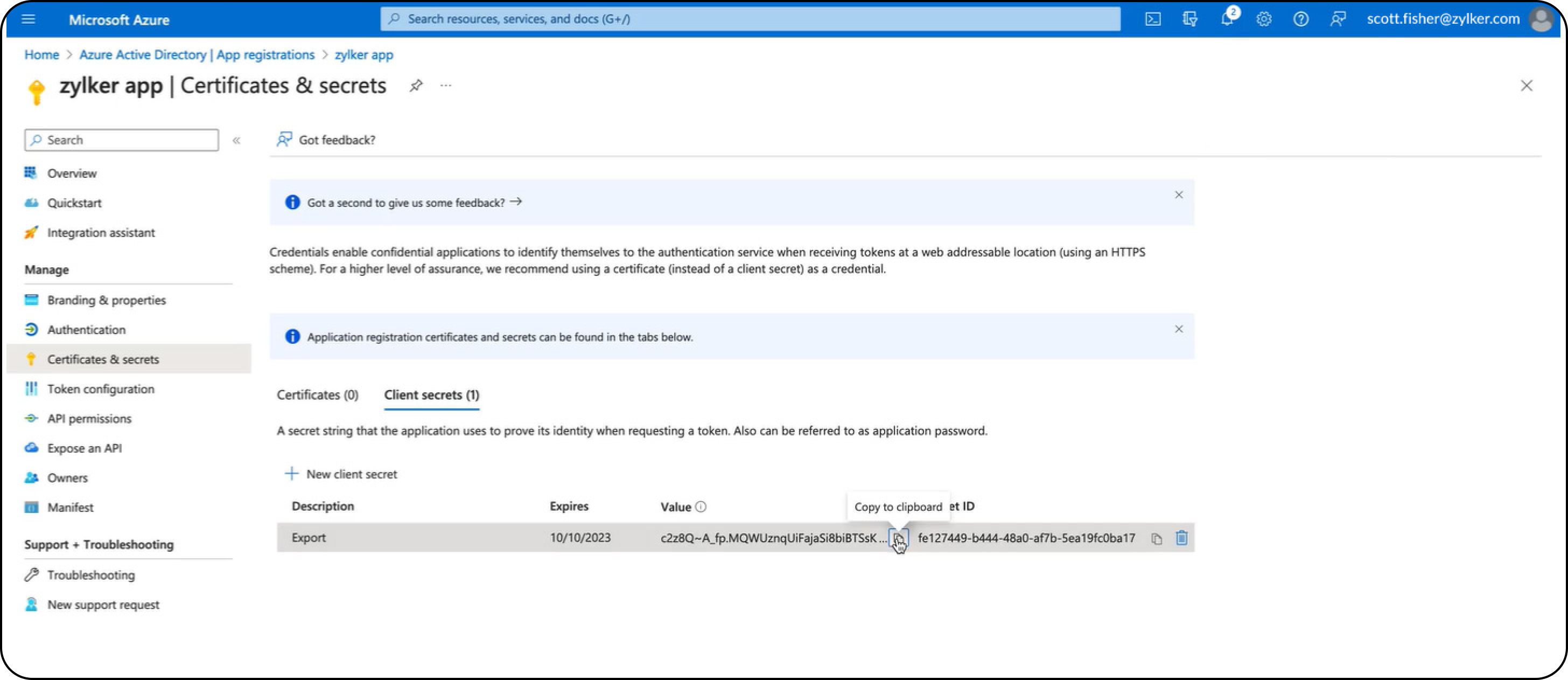Focus the left menu Search box
This screenshot has height=680, width=1568.
(x=122, y=140)
